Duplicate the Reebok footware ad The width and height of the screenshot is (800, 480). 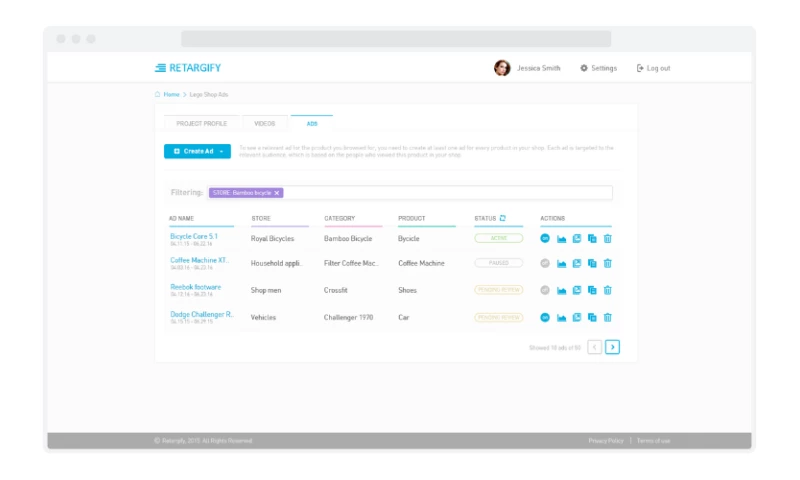592,291
